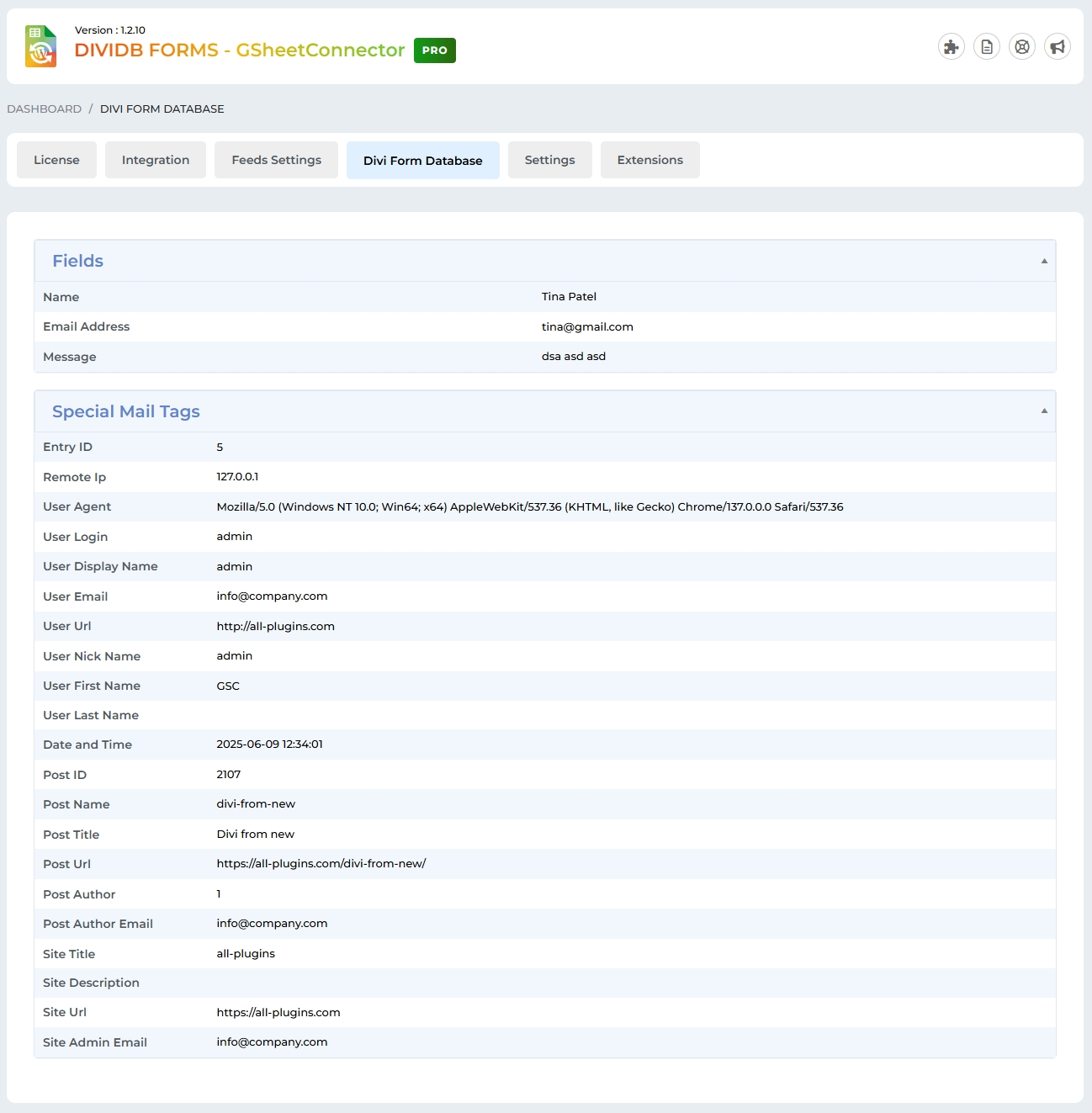1092x1113 pixels.
Task: Click the Fields panel heading
Action: [77, 262]
